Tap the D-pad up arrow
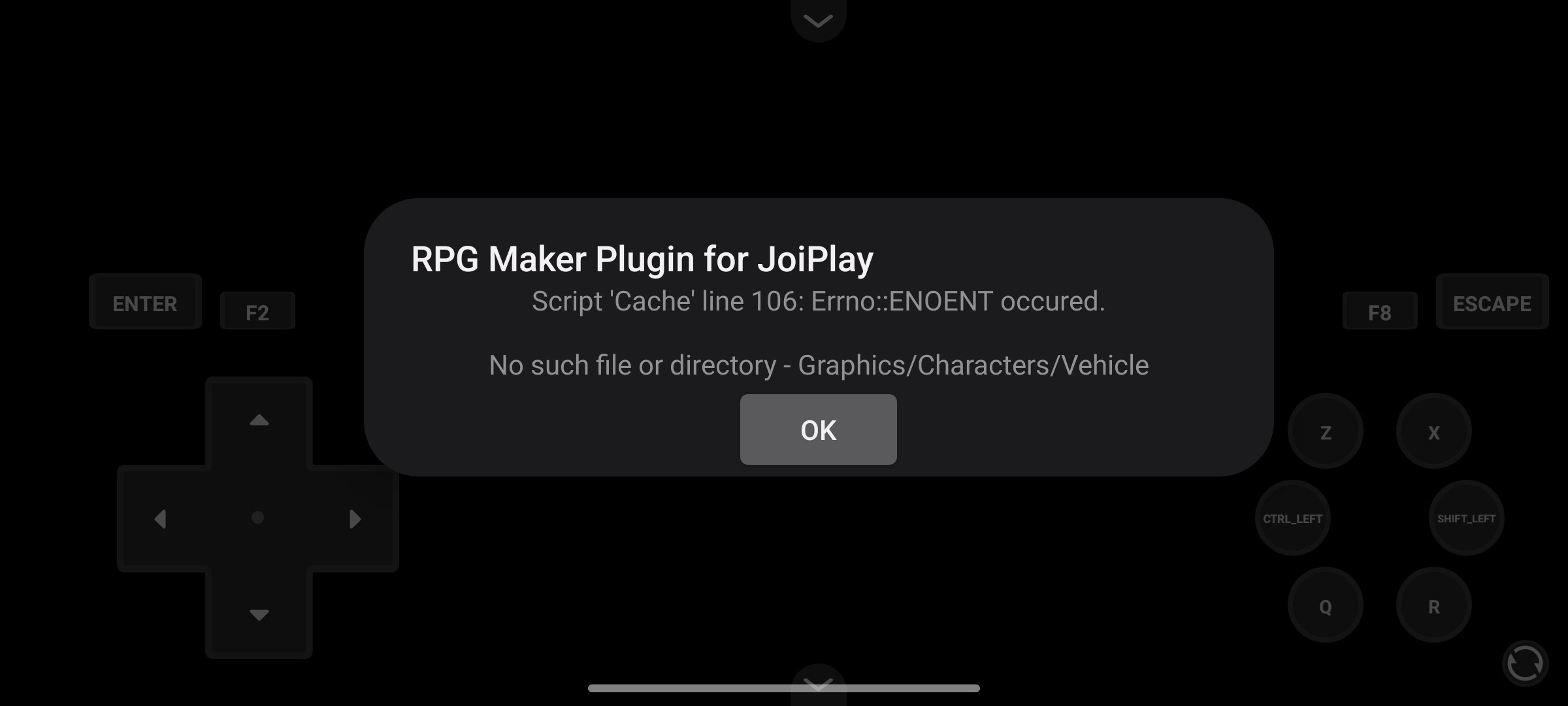This screenshot has width=1568, height=706. pos(259,420)
